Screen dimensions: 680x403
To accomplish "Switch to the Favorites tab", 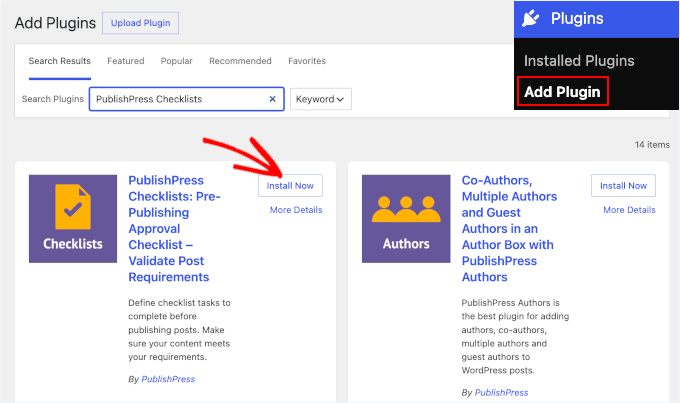I will [x=307, y=61].
